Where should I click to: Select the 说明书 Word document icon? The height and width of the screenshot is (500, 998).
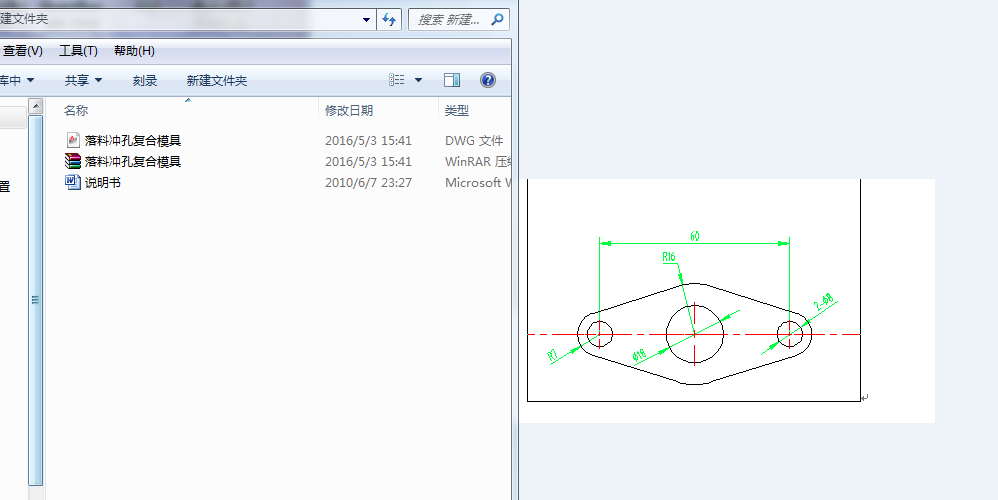pyautogui.click(x=73, y=182)
